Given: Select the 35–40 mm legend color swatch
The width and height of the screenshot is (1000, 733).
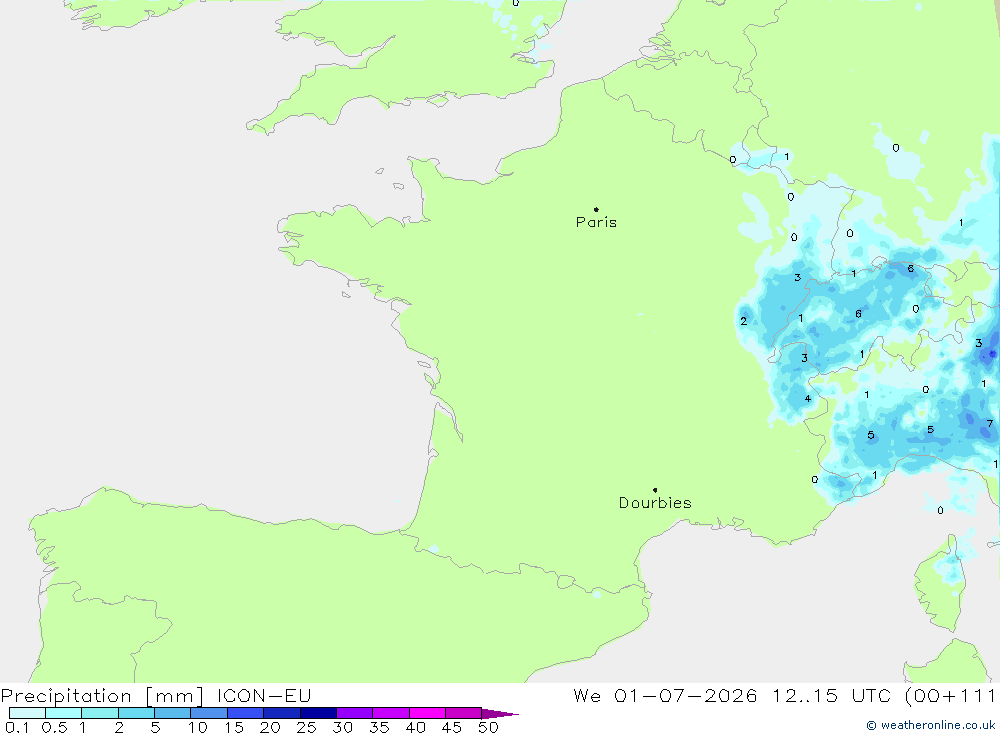Looking at the screenshot, I should point(391,713).
